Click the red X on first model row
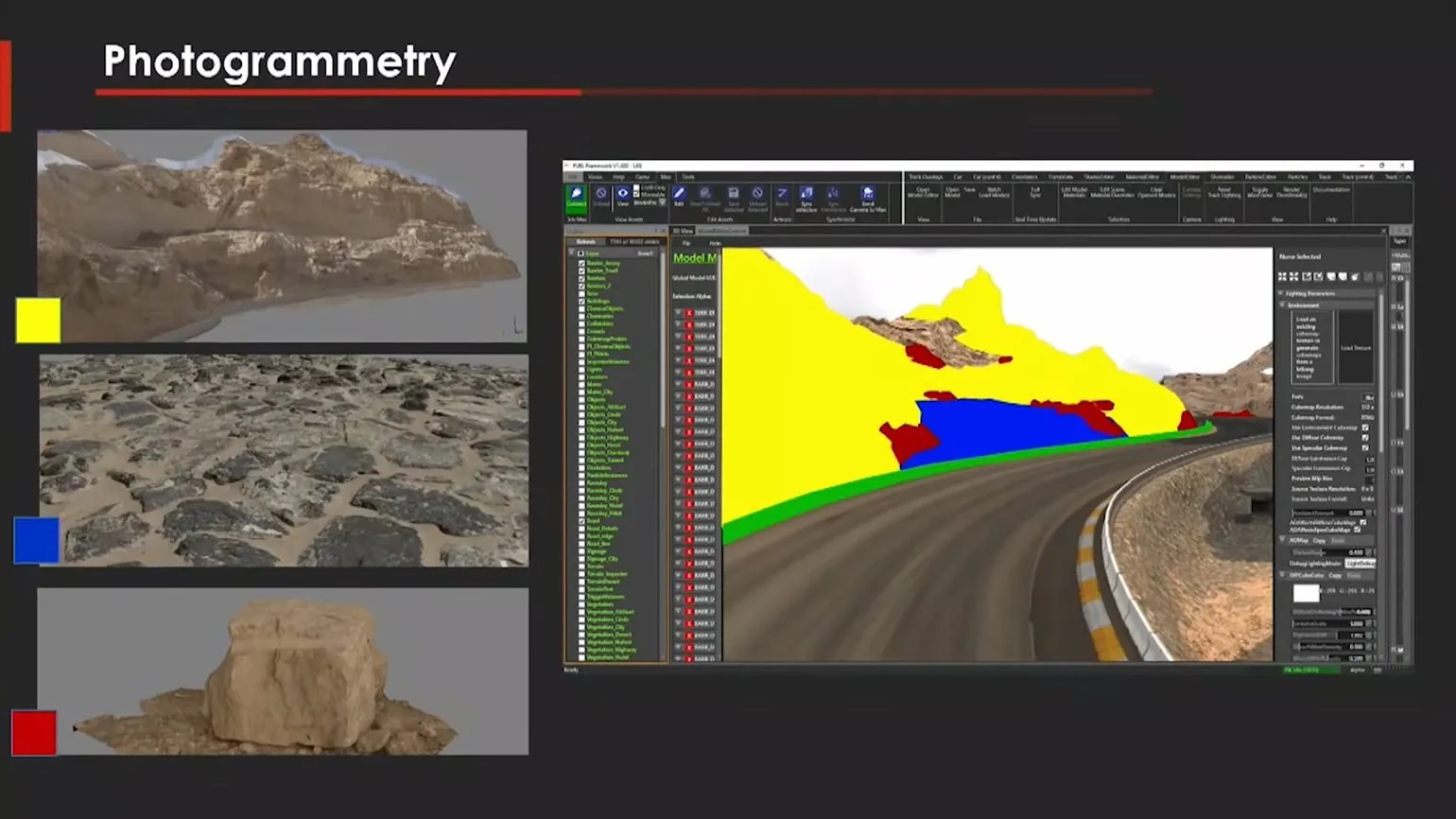 click(x=689, y=312)
